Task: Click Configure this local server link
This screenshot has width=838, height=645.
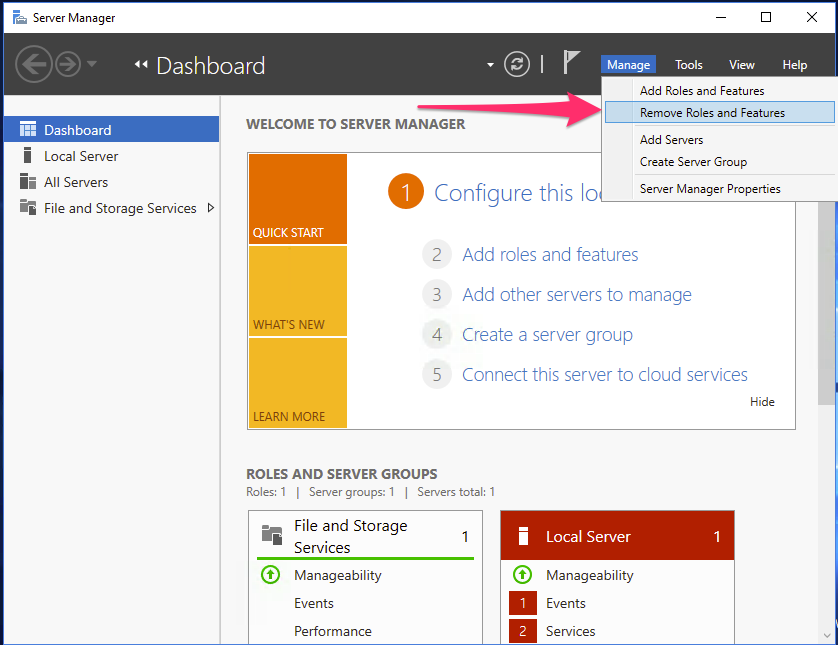Action: (x=518, y=192)
